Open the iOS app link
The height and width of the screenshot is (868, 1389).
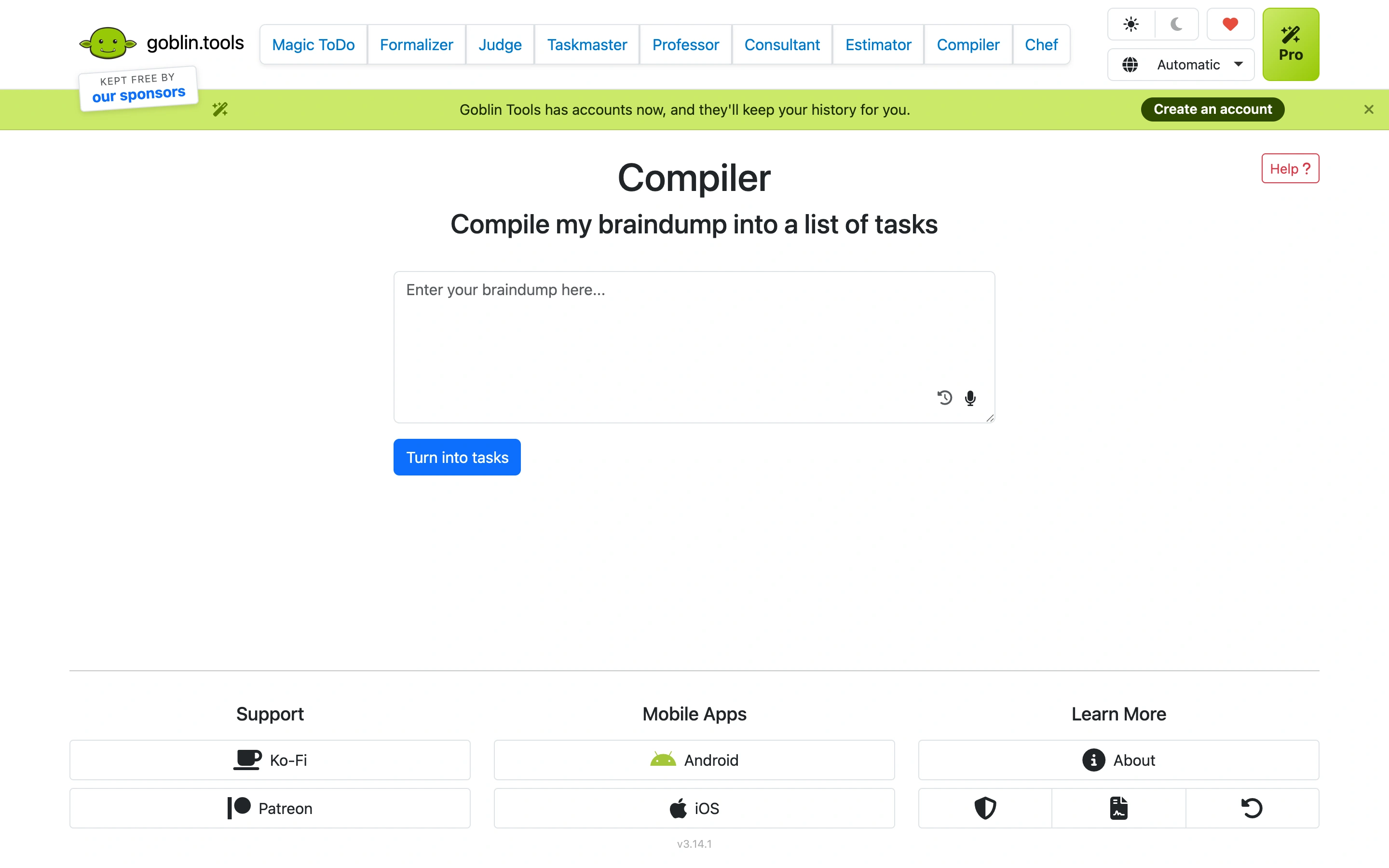click(694, 808)
